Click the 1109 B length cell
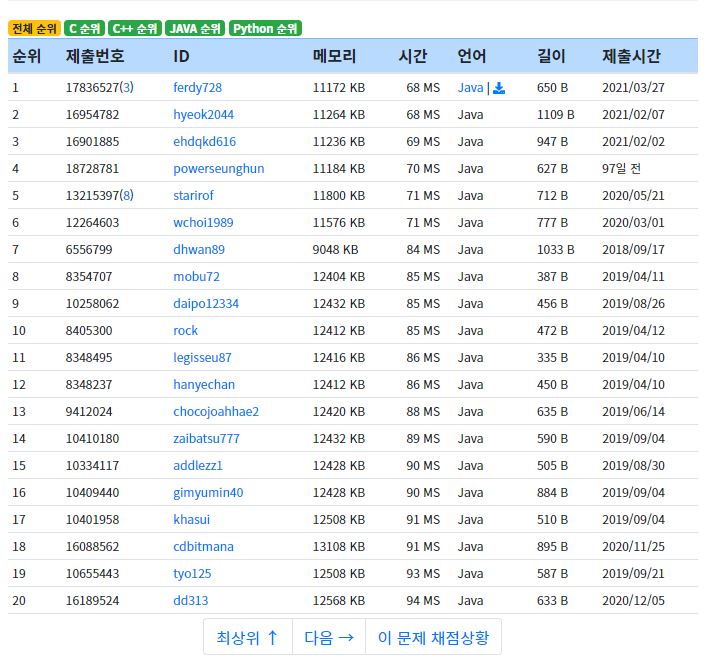Screen dimensions: 718x671 coord(555,115)
